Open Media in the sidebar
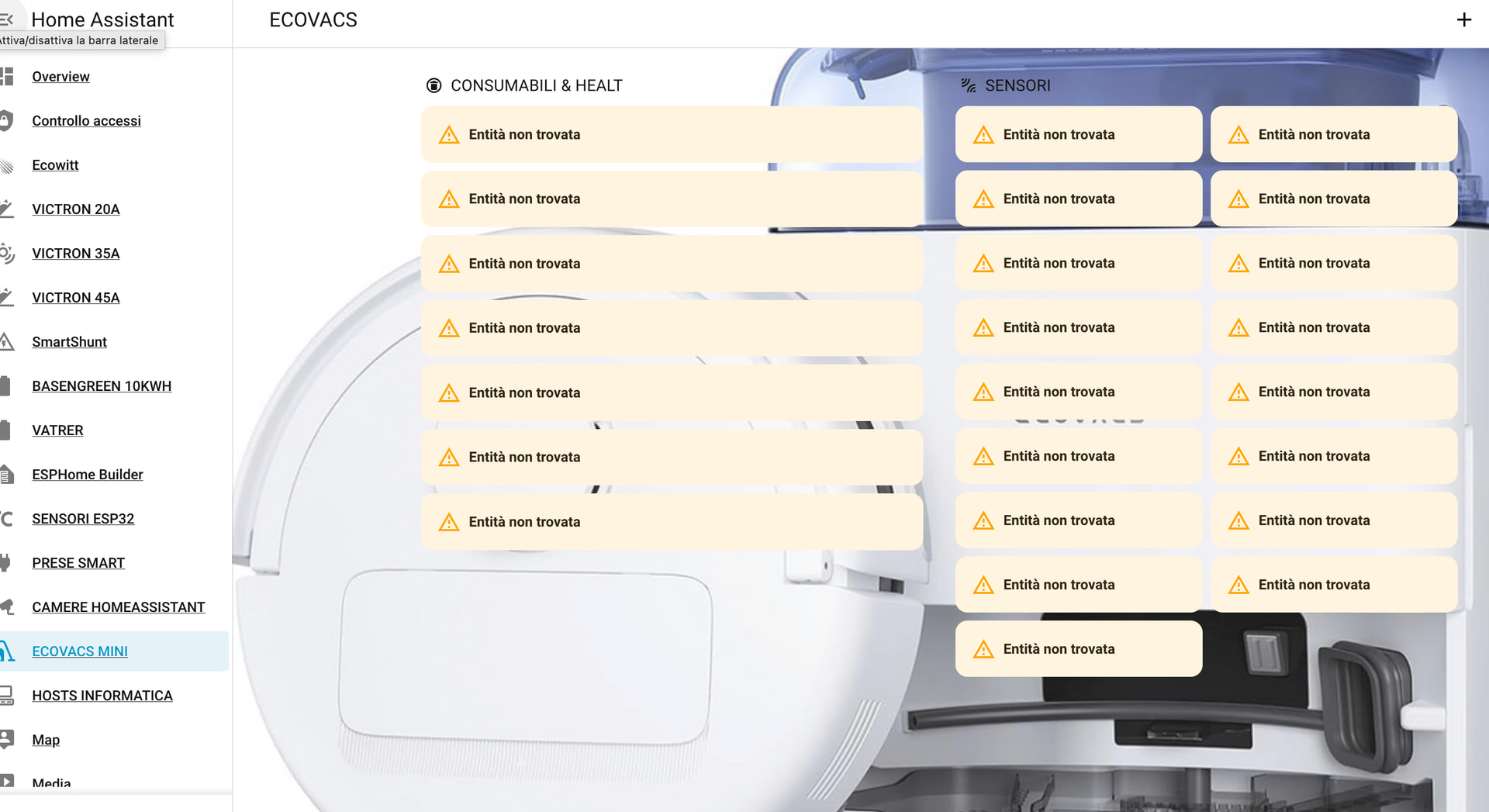Viewport: 1489px width, 812px height. coord(51,783)
